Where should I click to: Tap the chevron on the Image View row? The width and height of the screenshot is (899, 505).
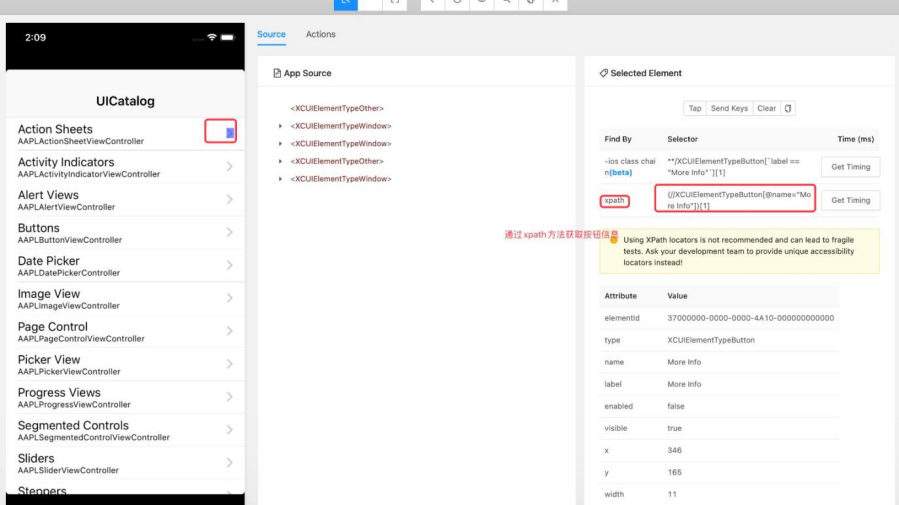click(229, 298)
